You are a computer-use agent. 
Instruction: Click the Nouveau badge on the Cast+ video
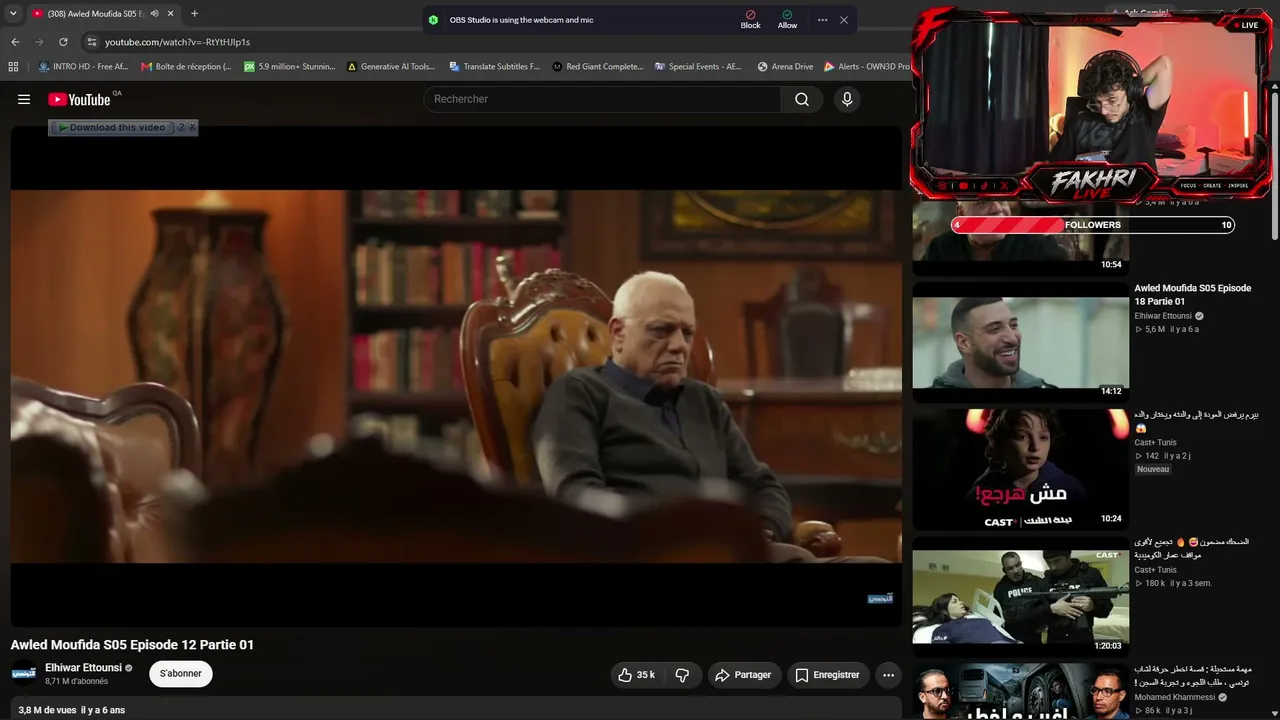click(x=1153, y=469)
